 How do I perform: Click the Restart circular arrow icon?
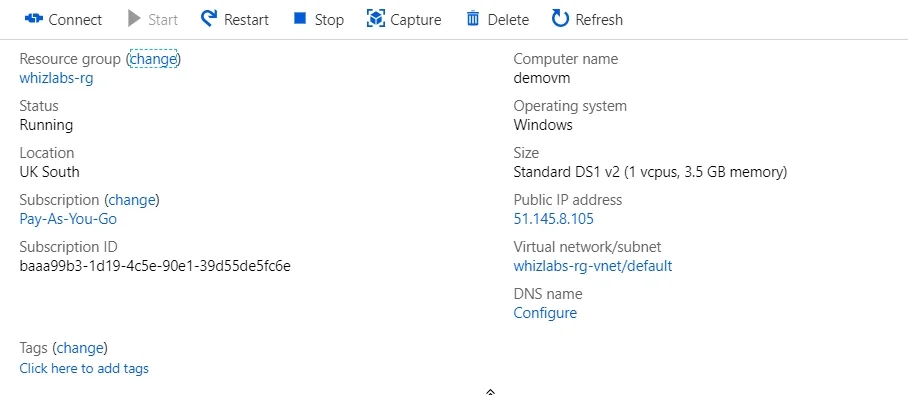pos(208,19)
